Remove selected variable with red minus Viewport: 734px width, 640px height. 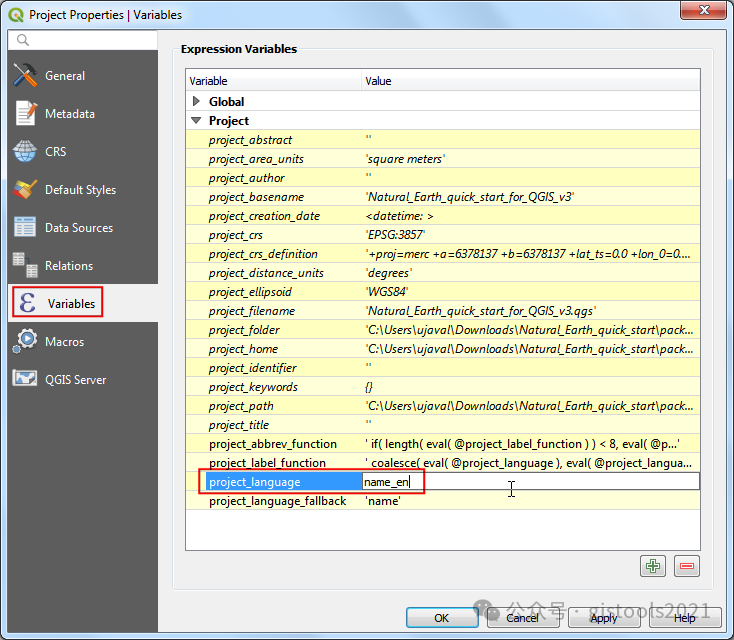pos(687,566)
